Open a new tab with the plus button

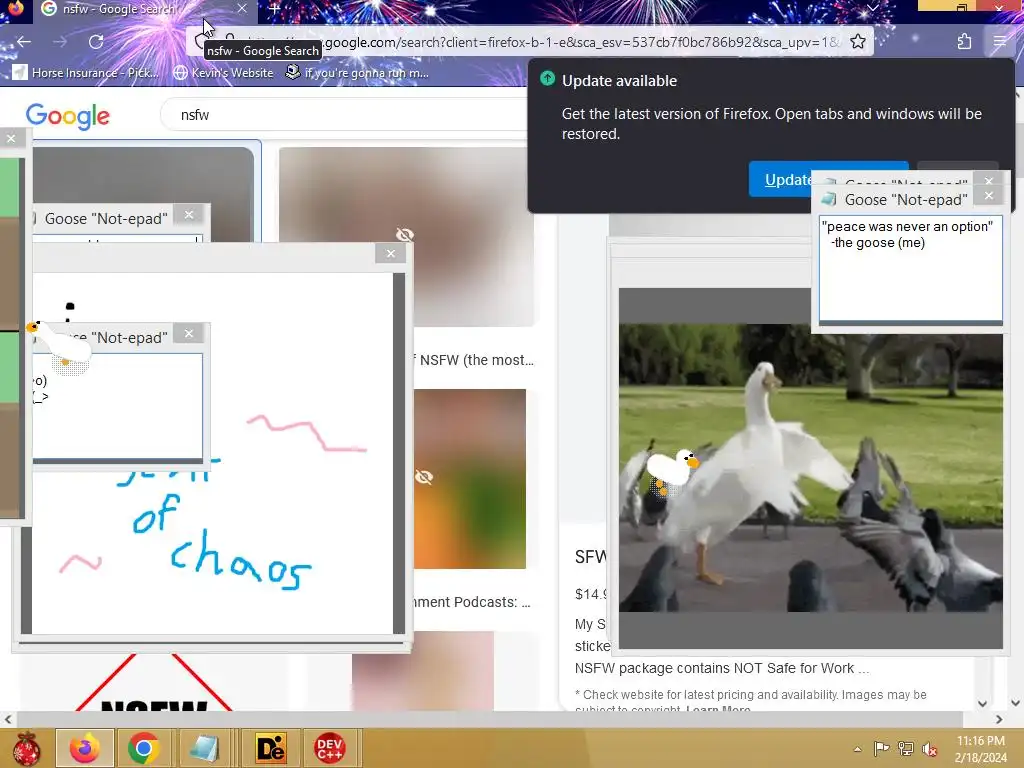click(274, 9)
